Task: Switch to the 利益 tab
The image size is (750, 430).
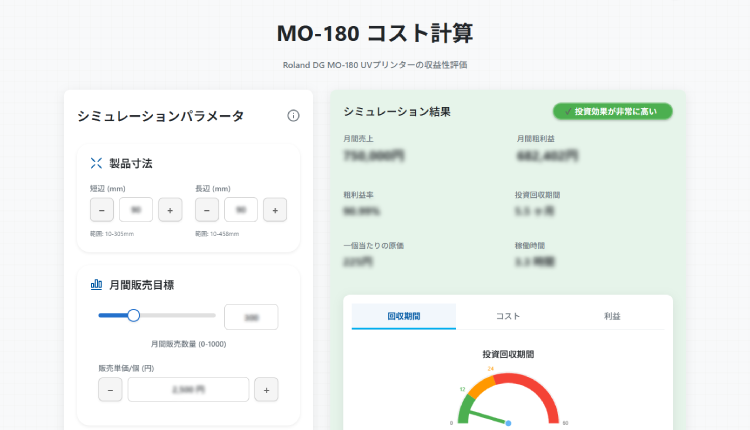Action: pyautogui.click(x=612, y=316)
